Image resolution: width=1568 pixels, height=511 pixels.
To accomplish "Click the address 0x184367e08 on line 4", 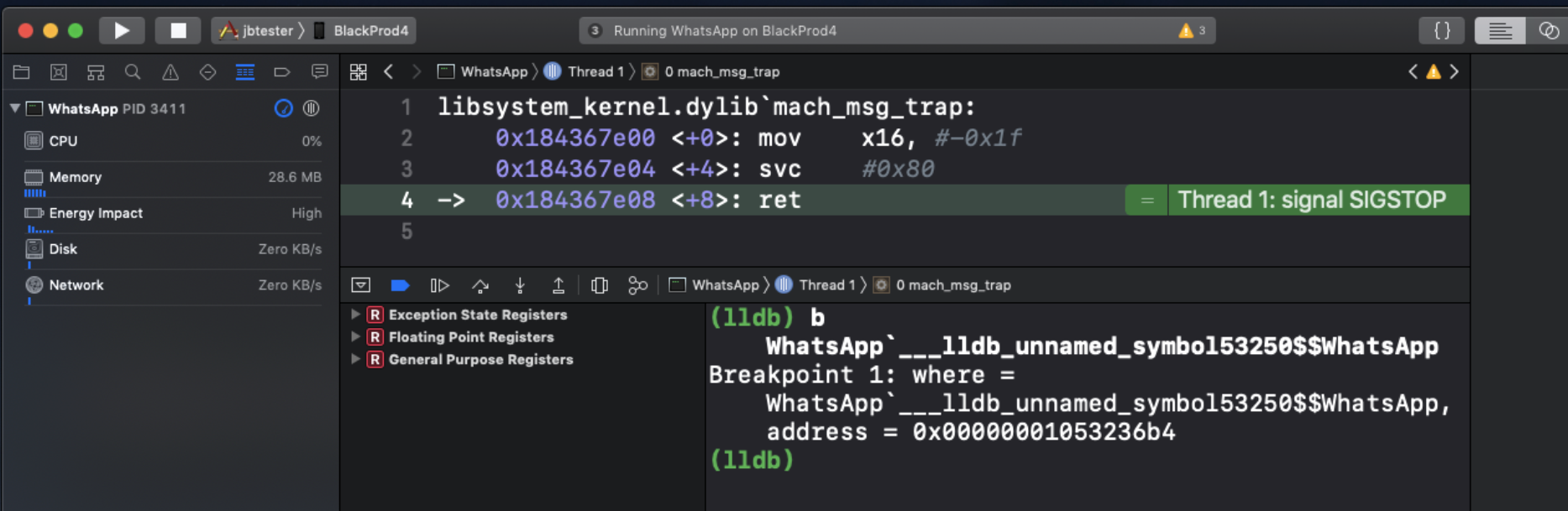I will (x=575, y=200).
